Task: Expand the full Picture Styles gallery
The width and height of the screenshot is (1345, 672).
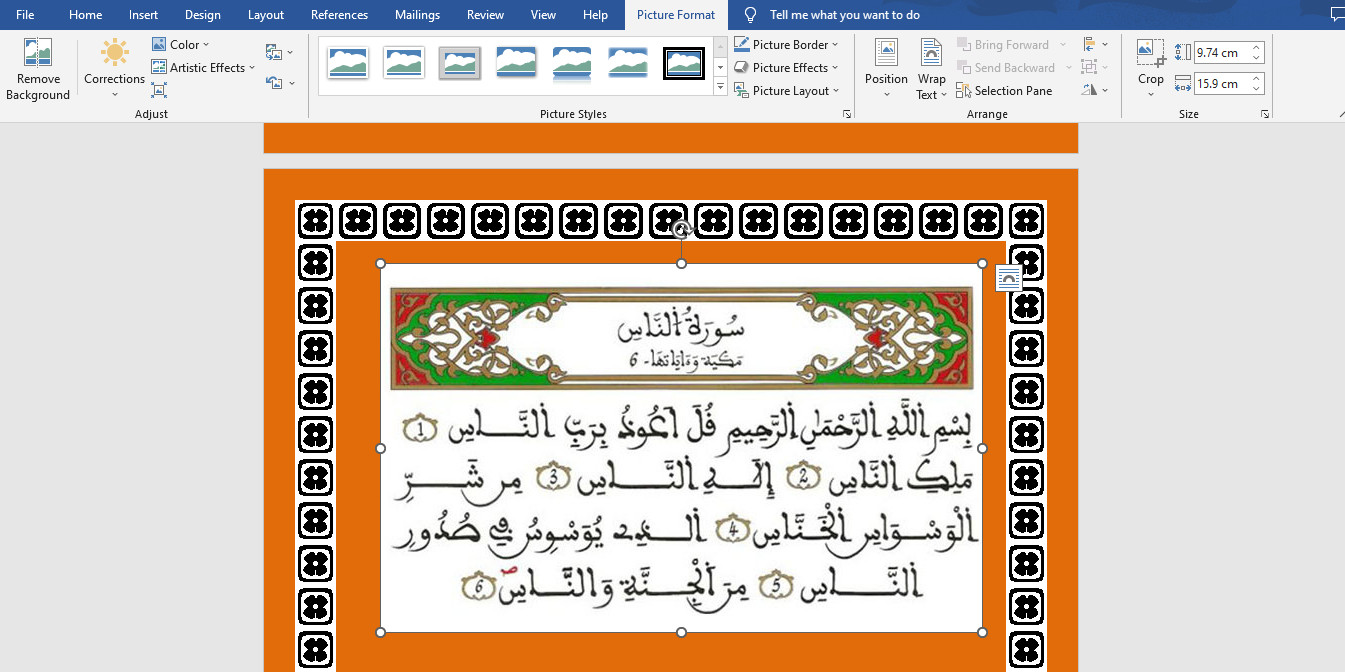Action: [720, 87]
